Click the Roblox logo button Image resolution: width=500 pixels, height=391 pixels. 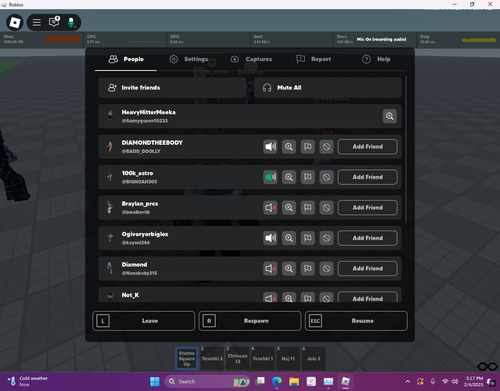point(15,23)
